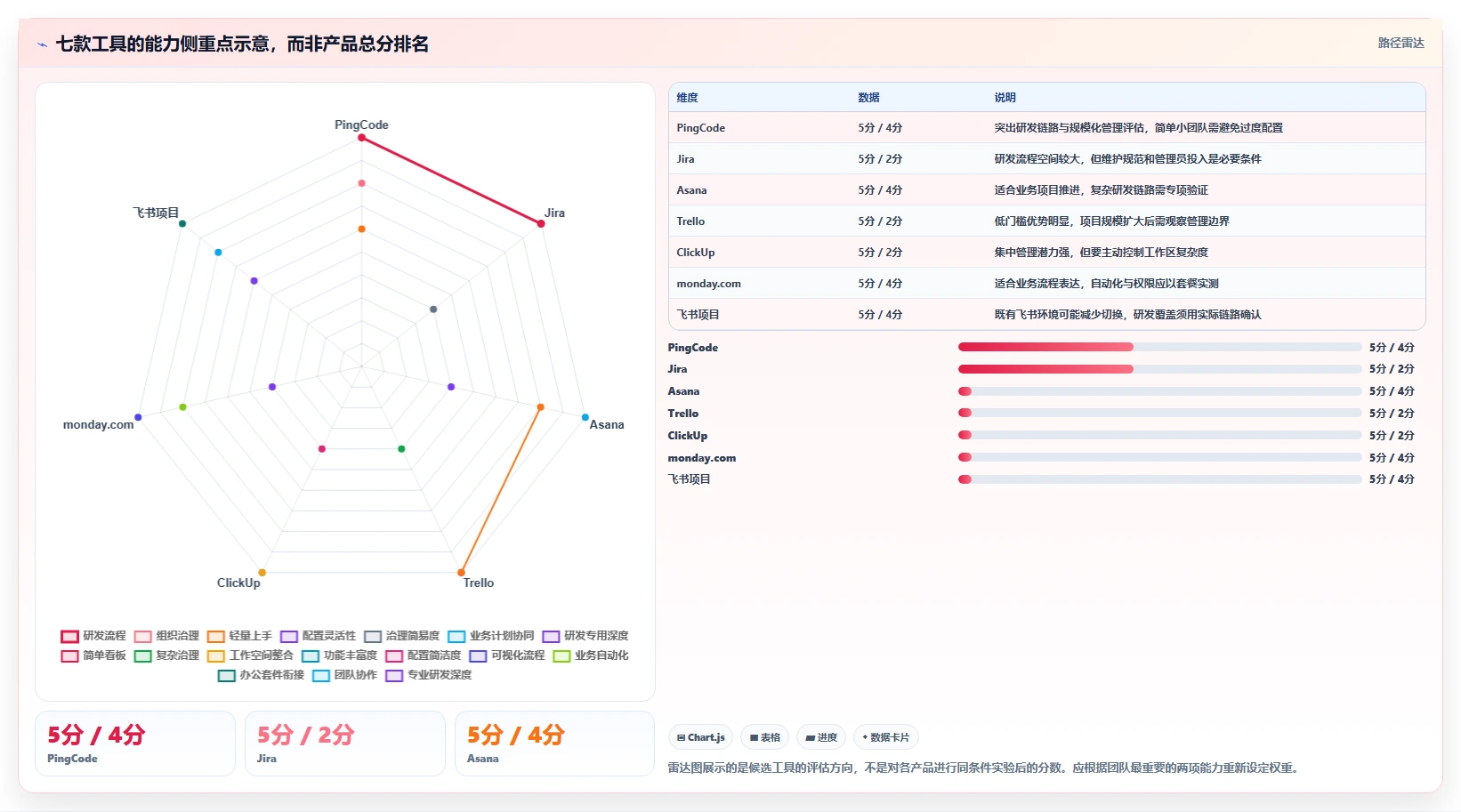Viewport: 1461px width, 812px height.
Task: Click the 路径雷达 label in header
Action: click(x=1400, y=43)
